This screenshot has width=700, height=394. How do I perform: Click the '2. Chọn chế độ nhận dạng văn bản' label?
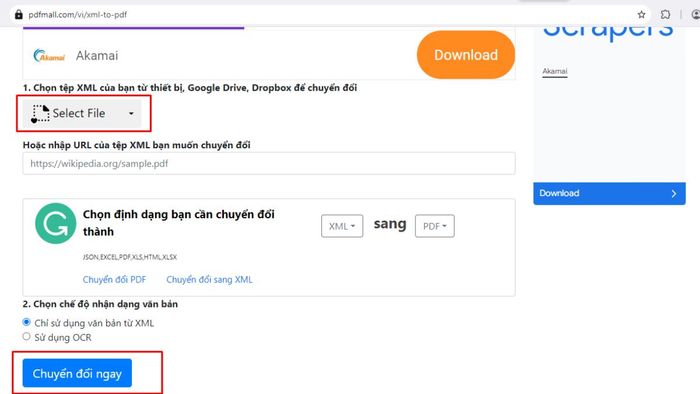point(100,304)
